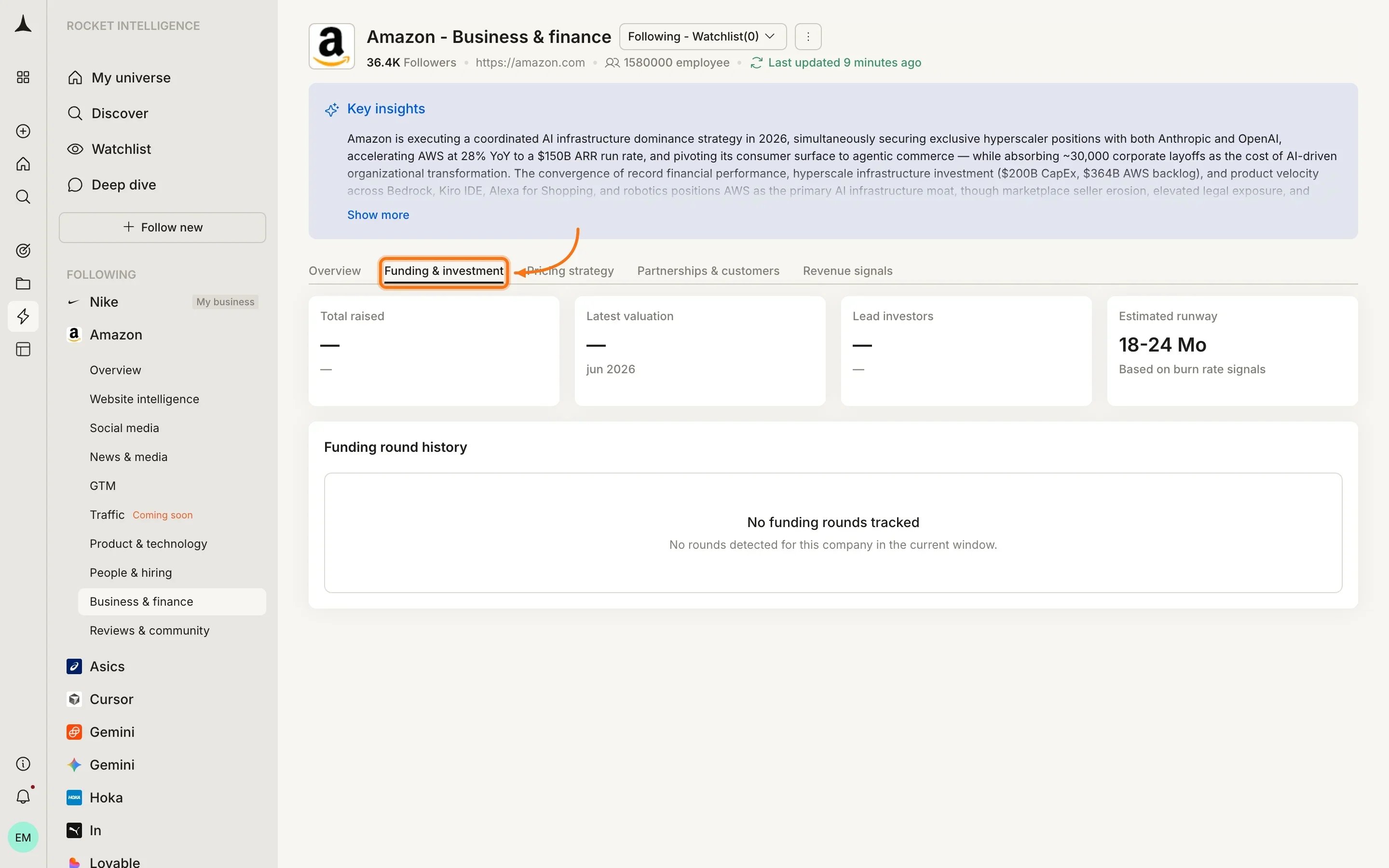This screenshot has height=868, width=1389.
Task: Click the Total raised card
Action: coord(434,351)
